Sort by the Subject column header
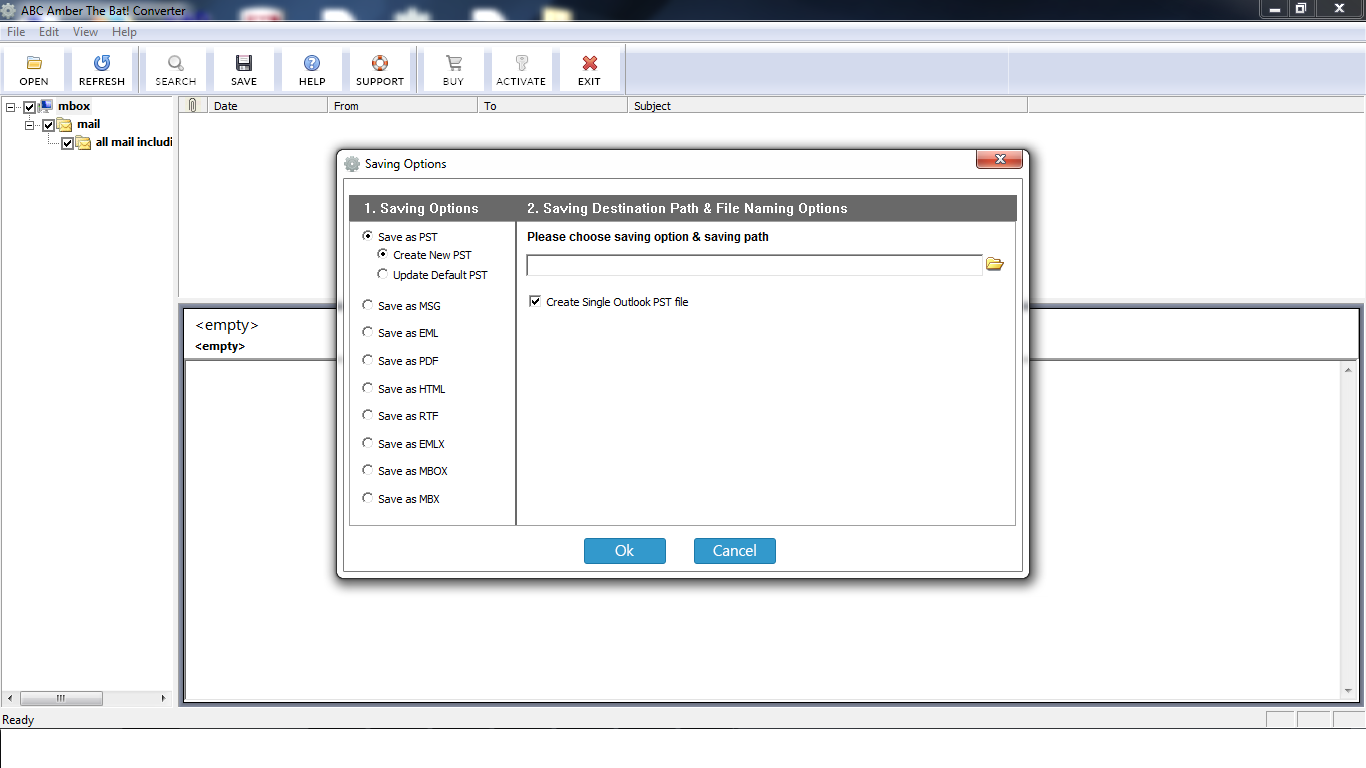This screenshot has height=768, width=1366. pyautogui.click(x=828, y=105)
